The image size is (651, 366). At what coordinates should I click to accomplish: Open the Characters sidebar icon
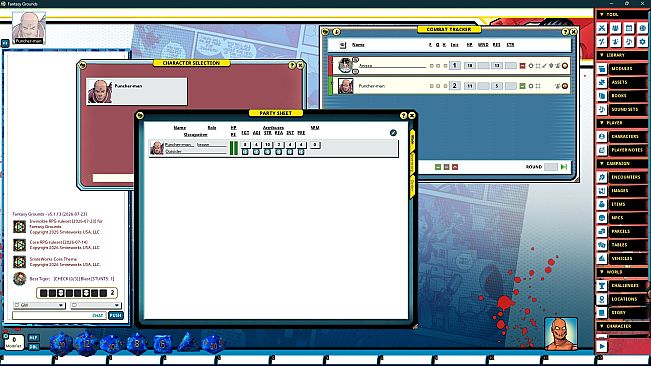coord(602,137)
